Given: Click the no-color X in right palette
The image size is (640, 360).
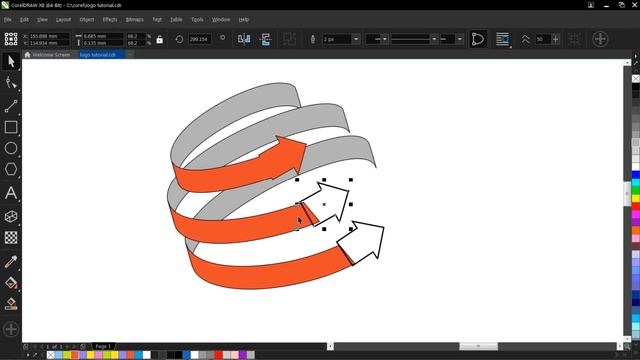Looking at the screenshot, I should pyautogui.click(x=636, y=78).
